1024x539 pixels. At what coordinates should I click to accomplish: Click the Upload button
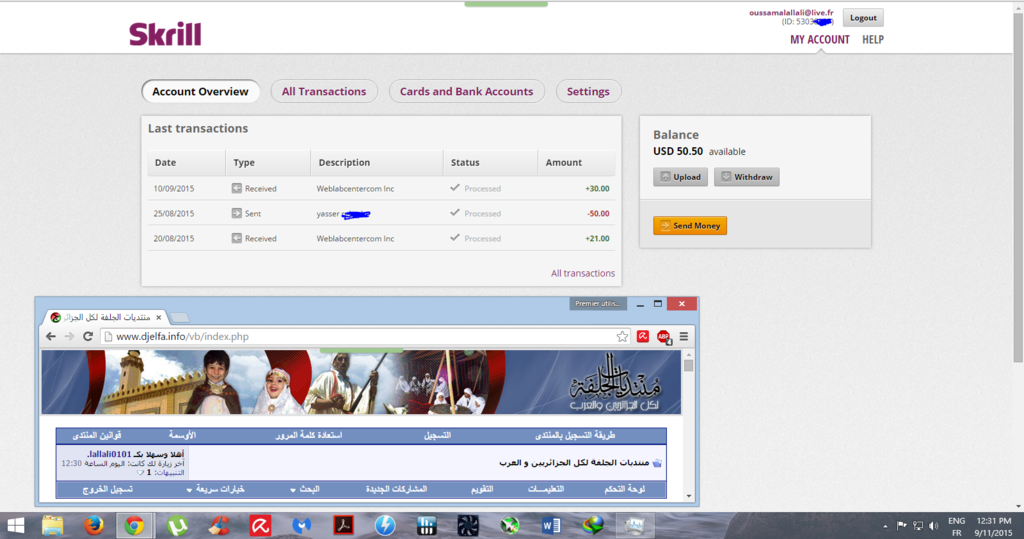680,177
